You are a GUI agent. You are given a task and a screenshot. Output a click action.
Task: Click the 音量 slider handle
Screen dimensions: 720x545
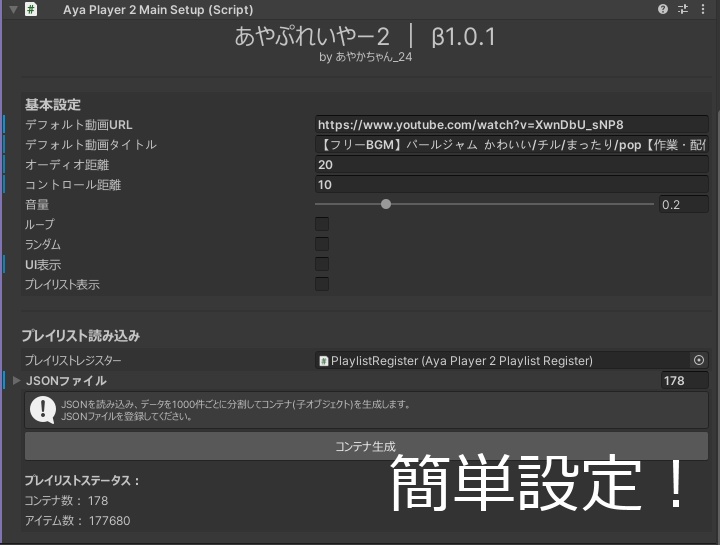(386, 204)
